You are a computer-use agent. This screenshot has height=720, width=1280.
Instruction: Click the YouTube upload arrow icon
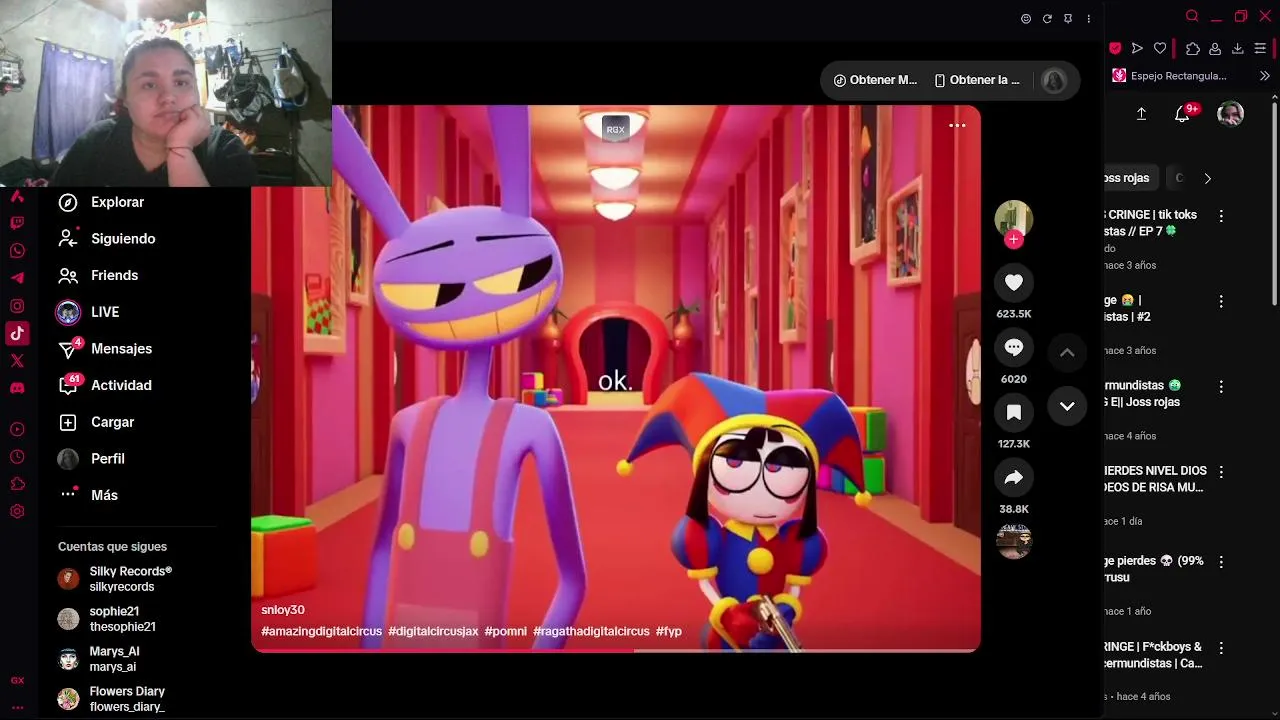pos(1141,114)
